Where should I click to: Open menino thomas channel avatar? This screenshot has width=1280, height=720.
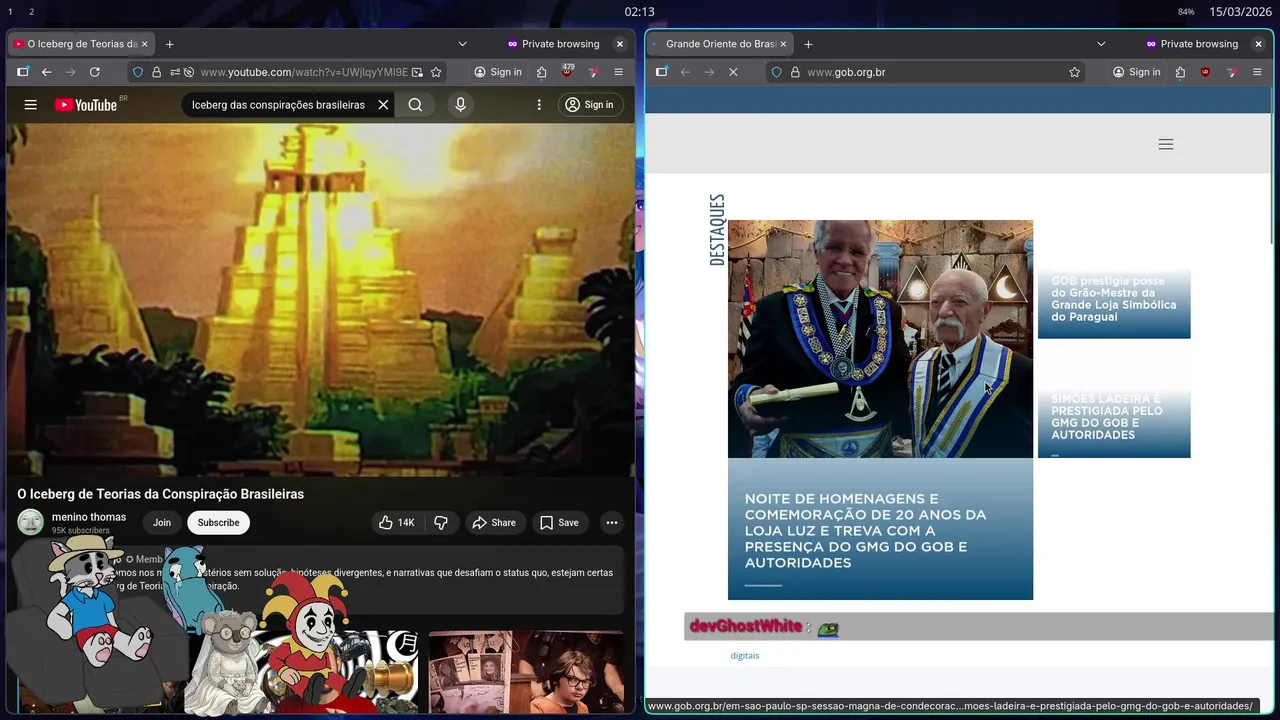point(31,522)
